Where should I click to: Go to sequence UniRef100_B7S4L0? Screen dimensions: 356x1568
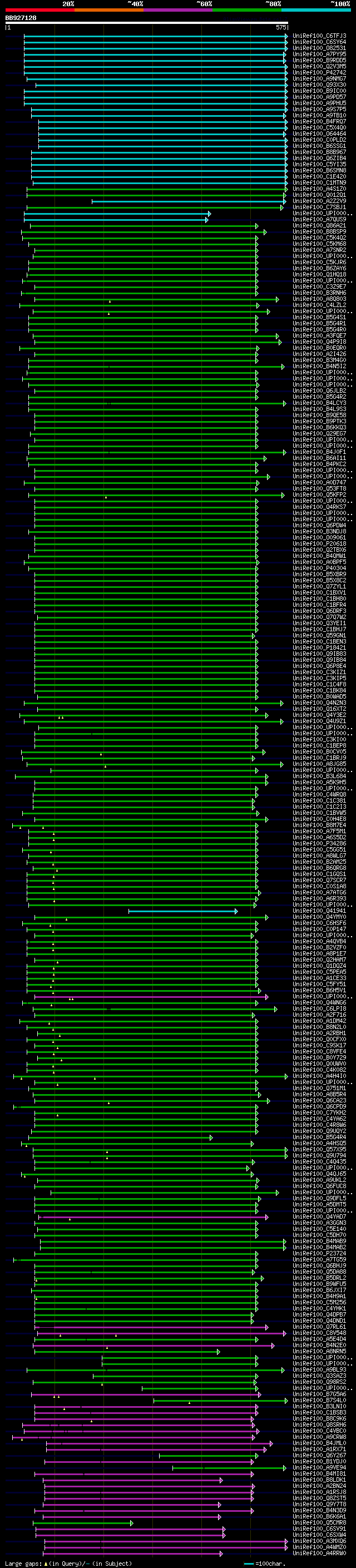pyautogui.click(x=319, y=1400)
